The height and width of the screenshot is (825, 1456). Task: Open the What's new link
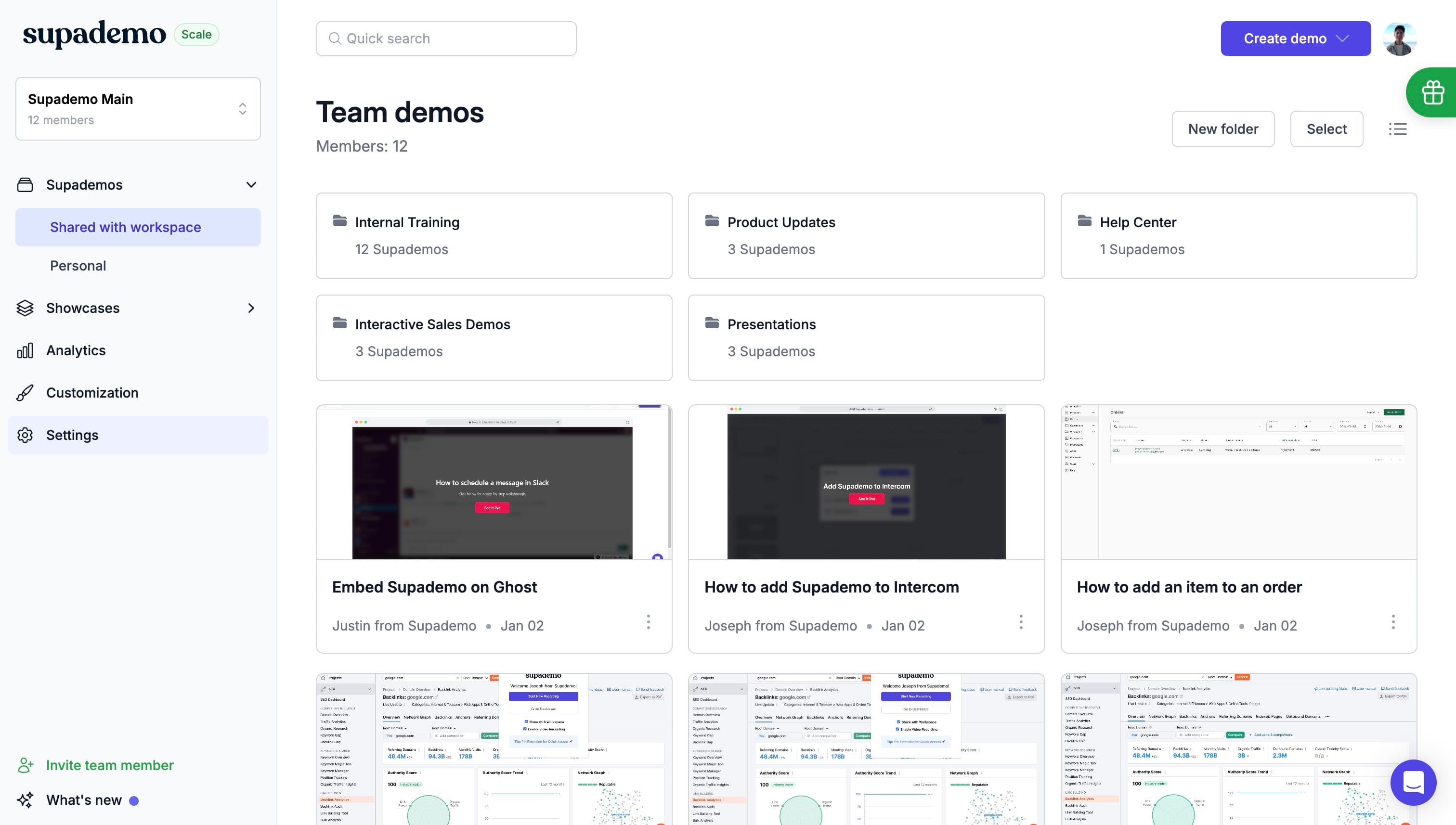84,800
